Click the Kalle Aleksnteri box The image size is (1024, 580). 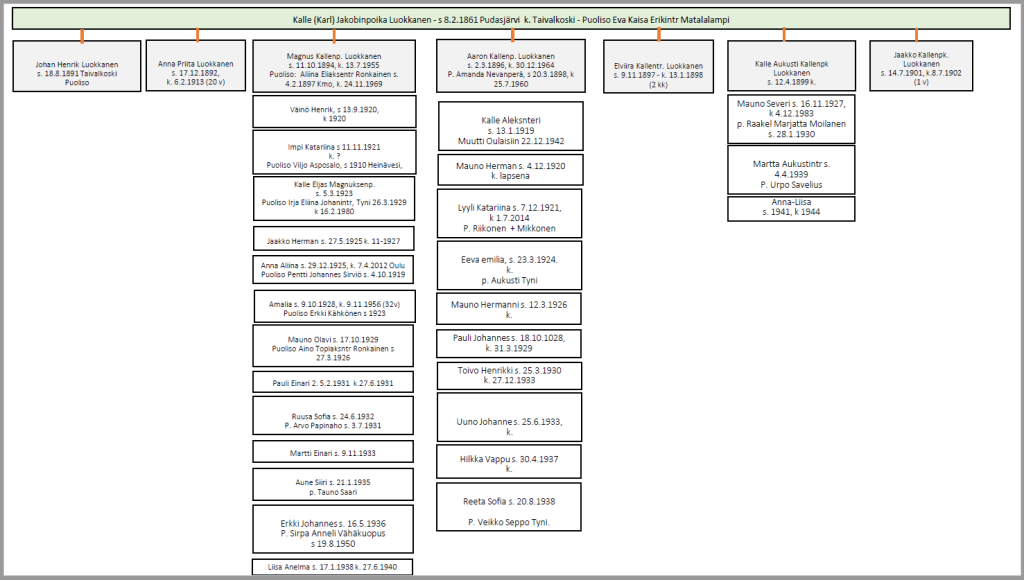coord(510,125)
